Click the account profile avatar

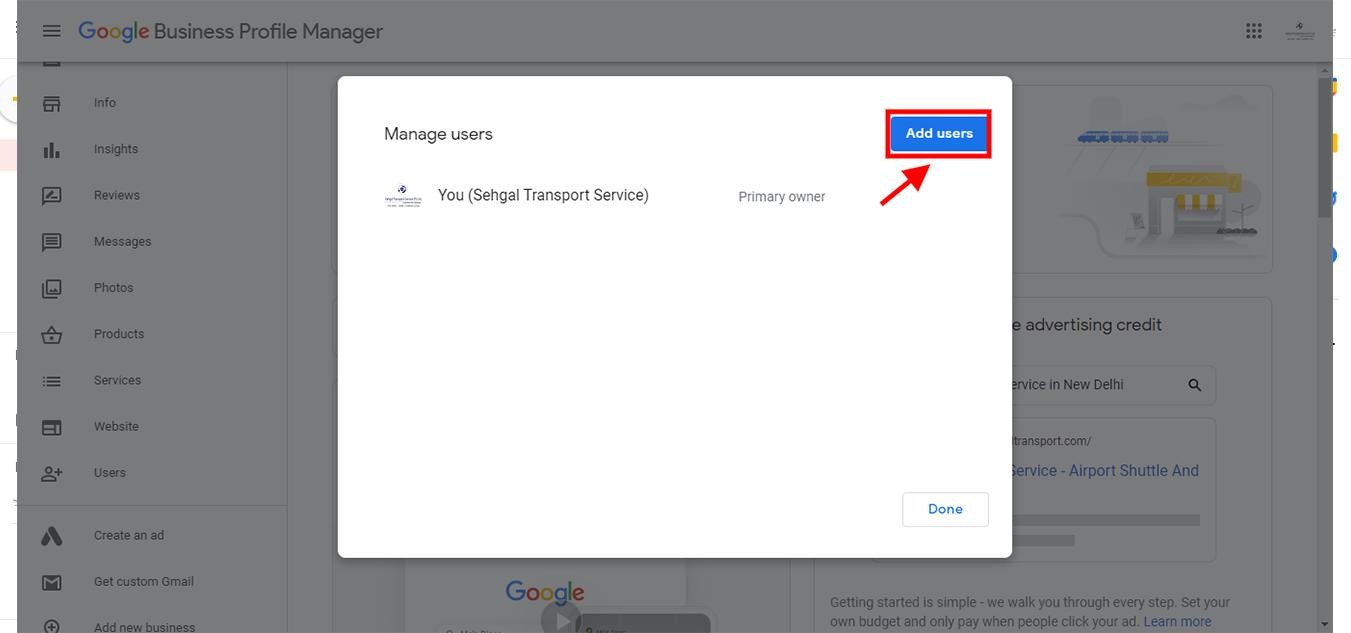tap(1299, 31)
